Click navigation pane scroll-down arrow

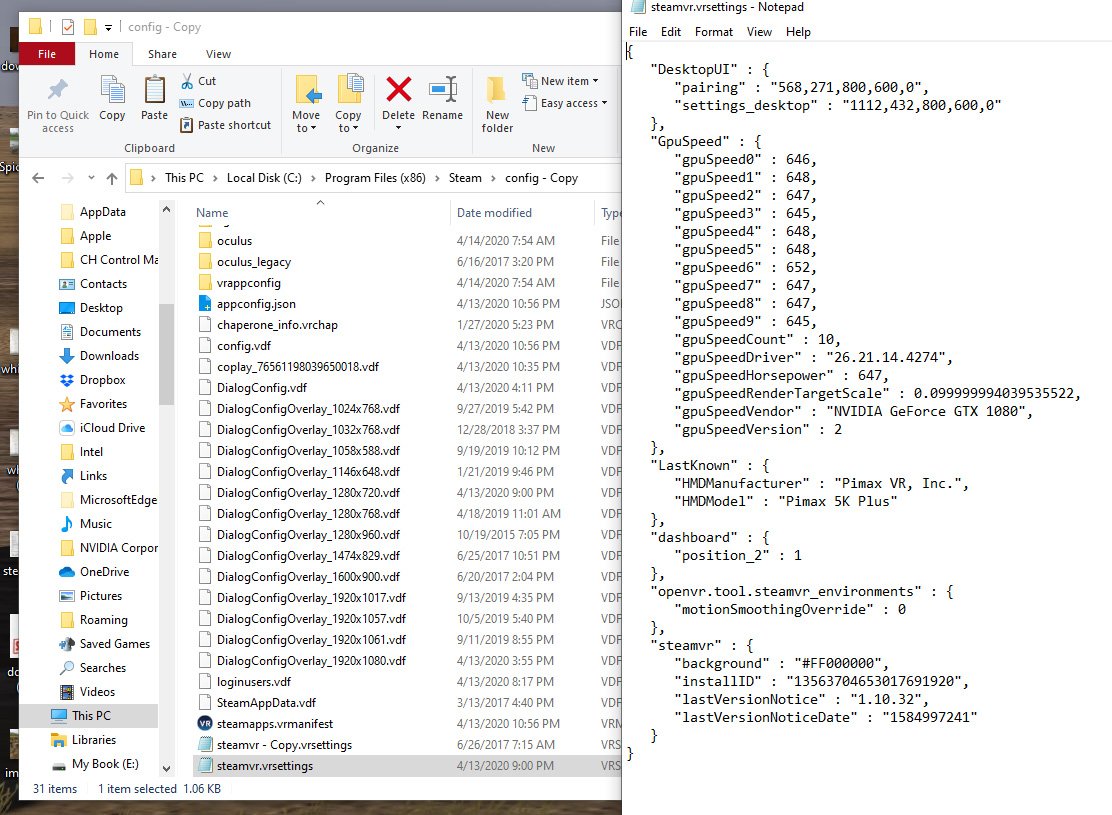tap(166, 768)
